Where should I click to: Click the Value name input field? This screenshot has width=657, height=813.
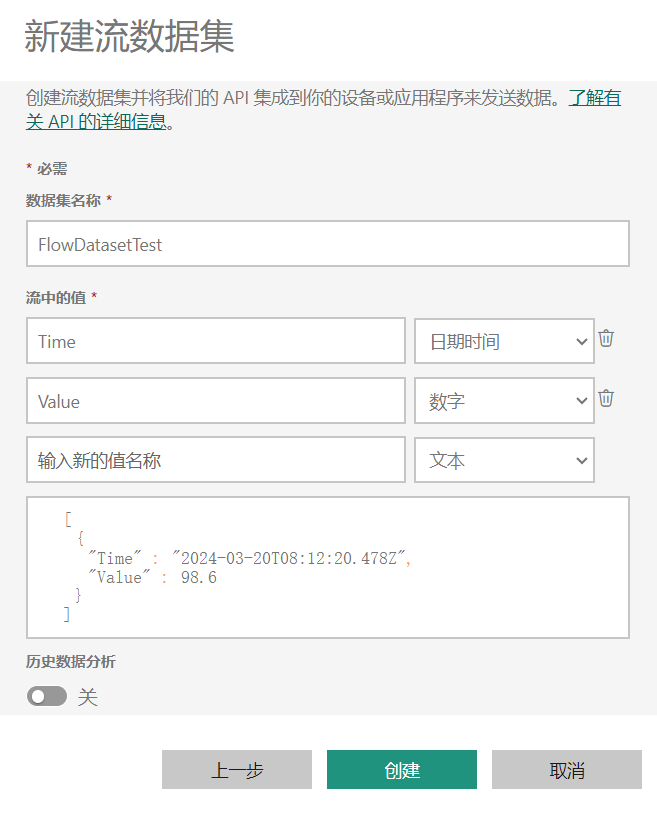tap(215, 402)
